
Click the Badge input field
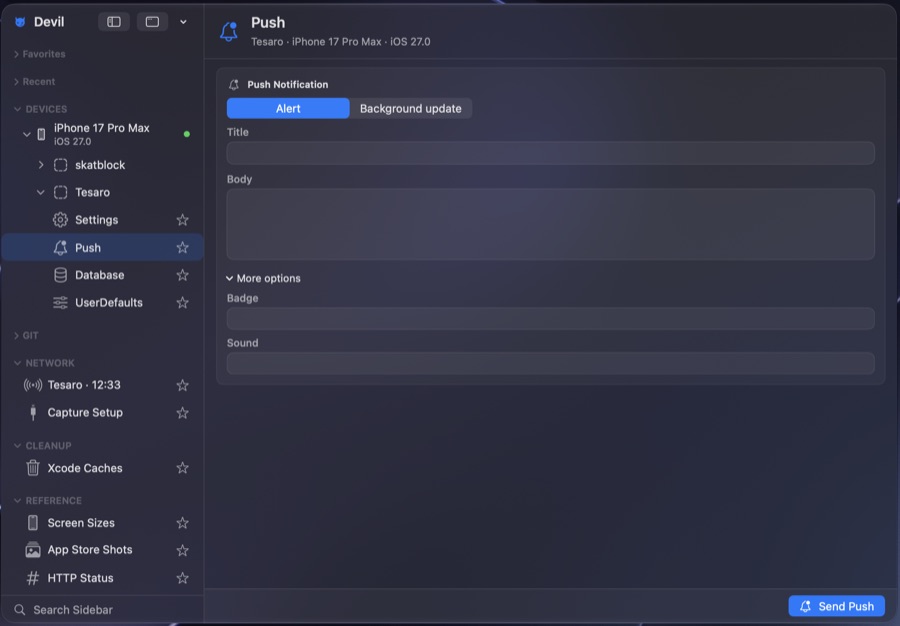[550, 318]
